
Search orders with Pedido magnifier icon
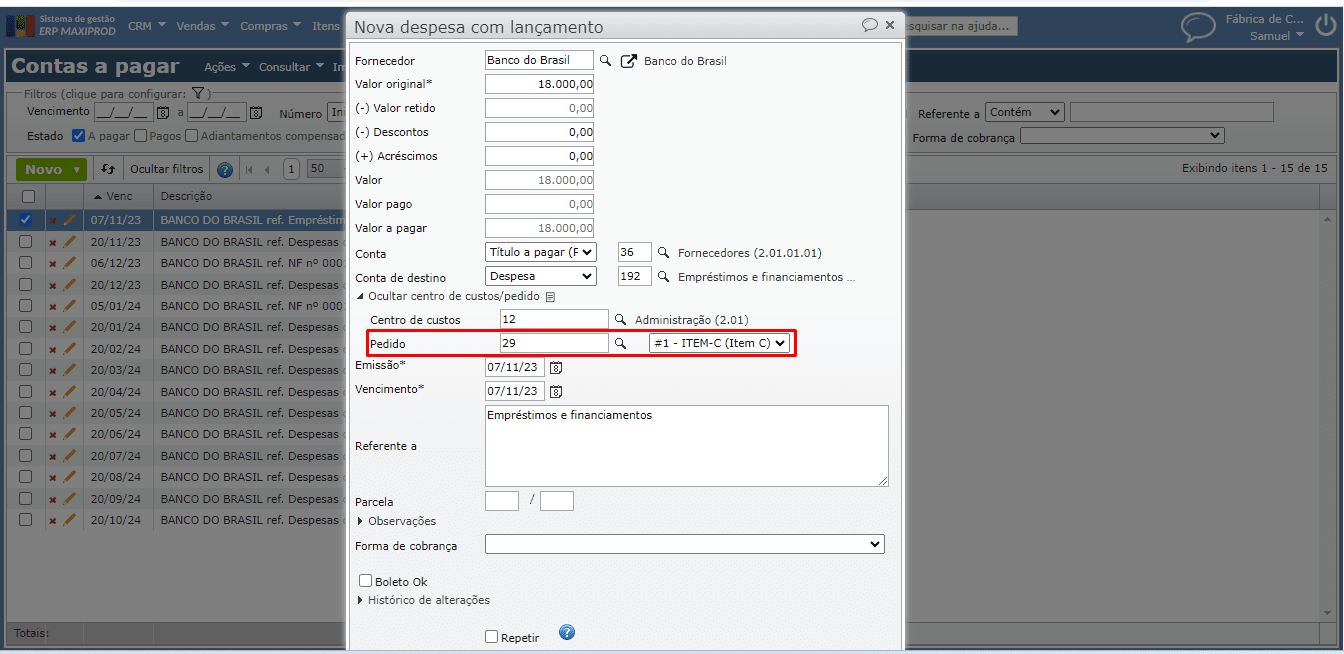pyautogui.click(x=620, y=344)
